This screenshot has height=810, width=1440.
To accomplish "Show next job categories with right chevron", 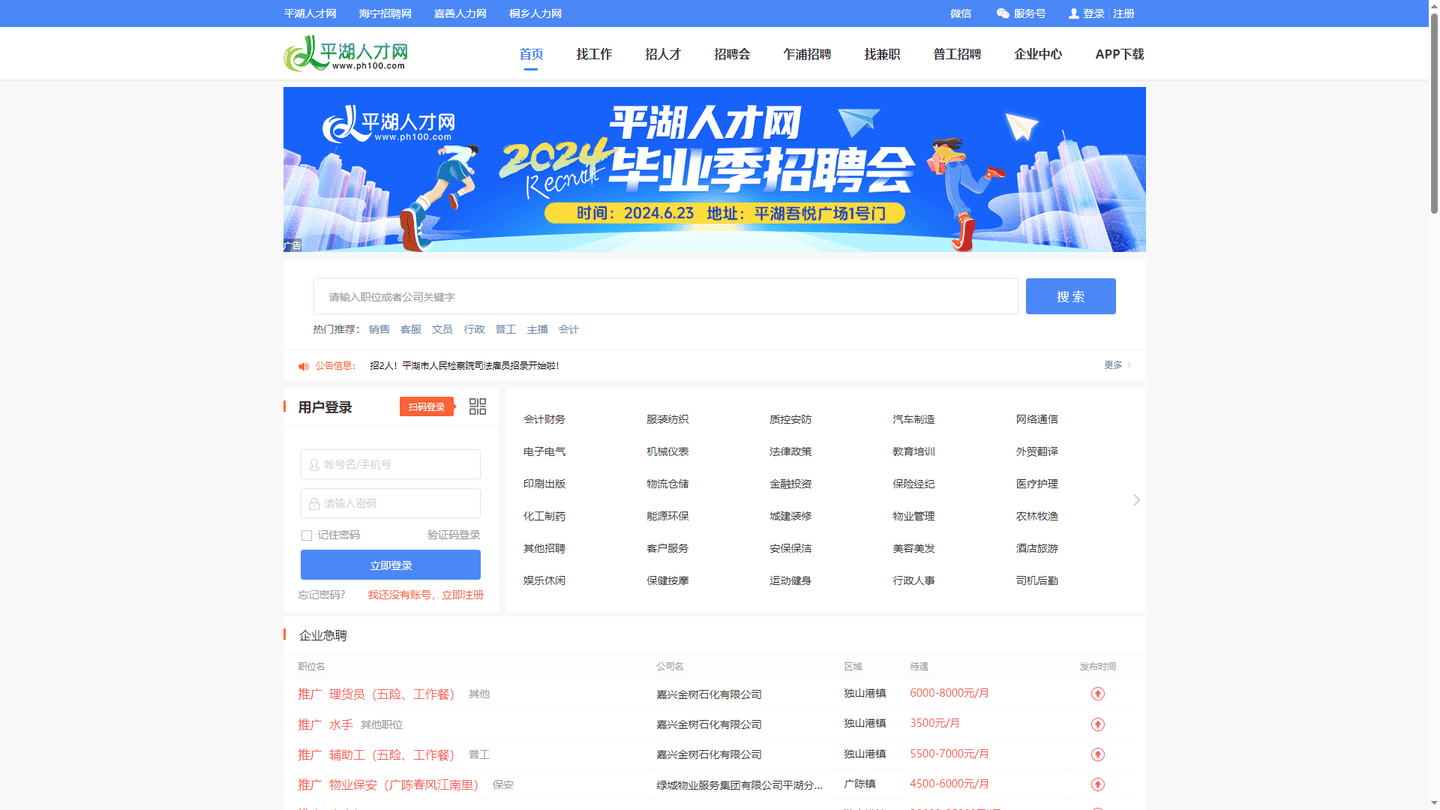I will pyautogui.click(x=1136, y=500).
